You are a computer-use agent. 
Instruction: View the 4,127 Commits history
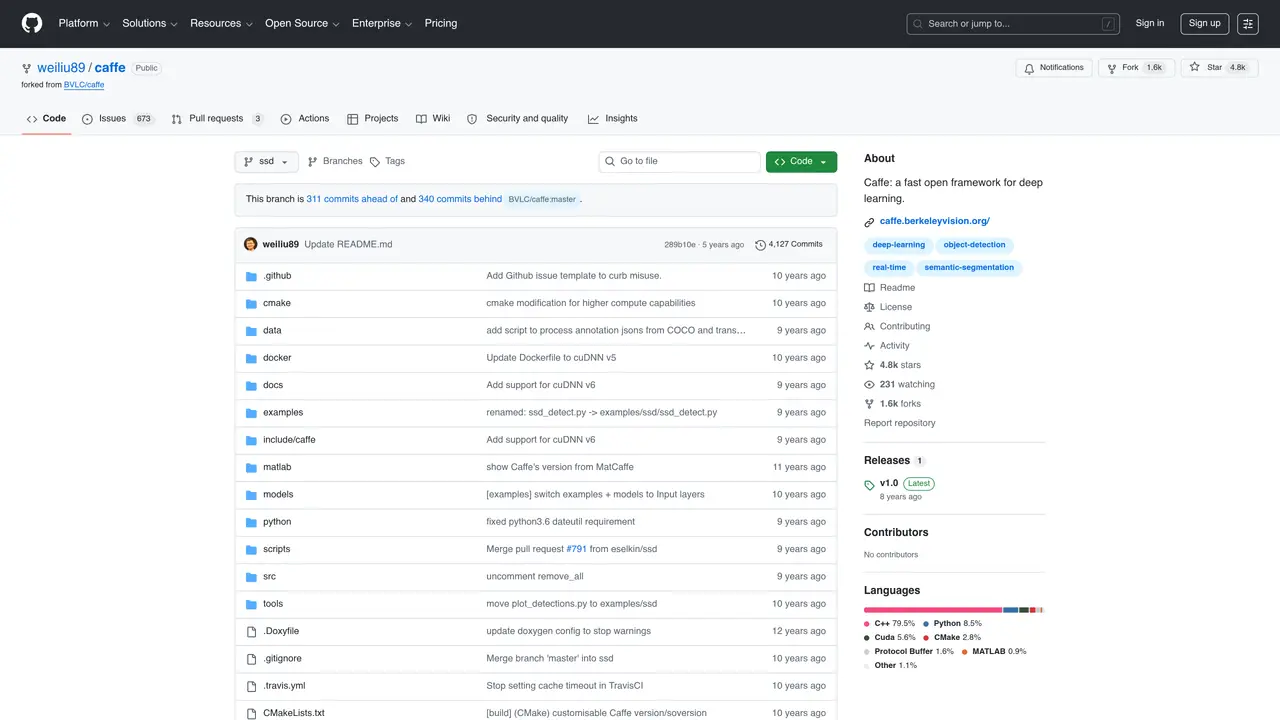789,245
